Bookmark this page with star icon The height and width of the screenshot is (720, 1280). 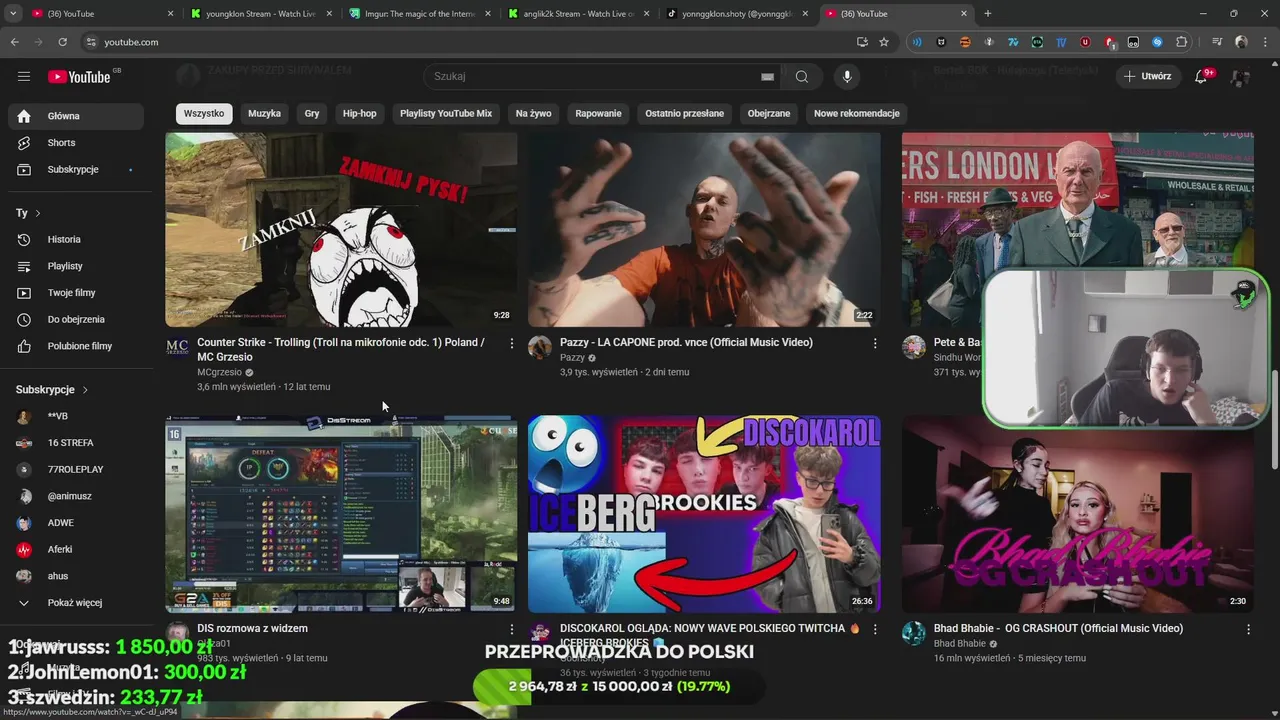point(884,42)
